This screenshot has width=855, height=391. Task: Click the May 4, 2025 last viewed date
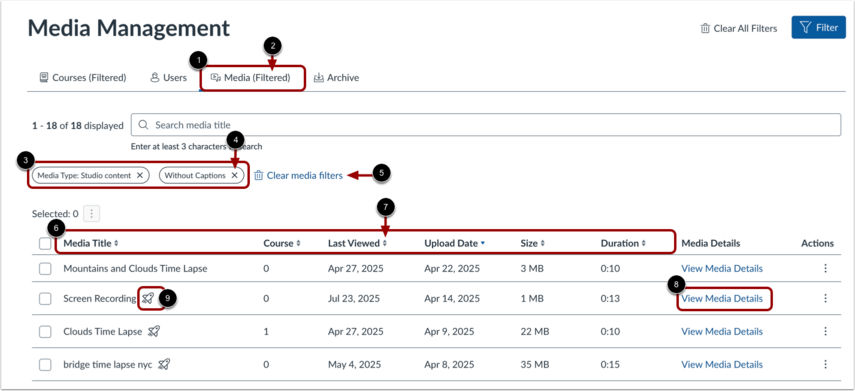pos(353,364)
